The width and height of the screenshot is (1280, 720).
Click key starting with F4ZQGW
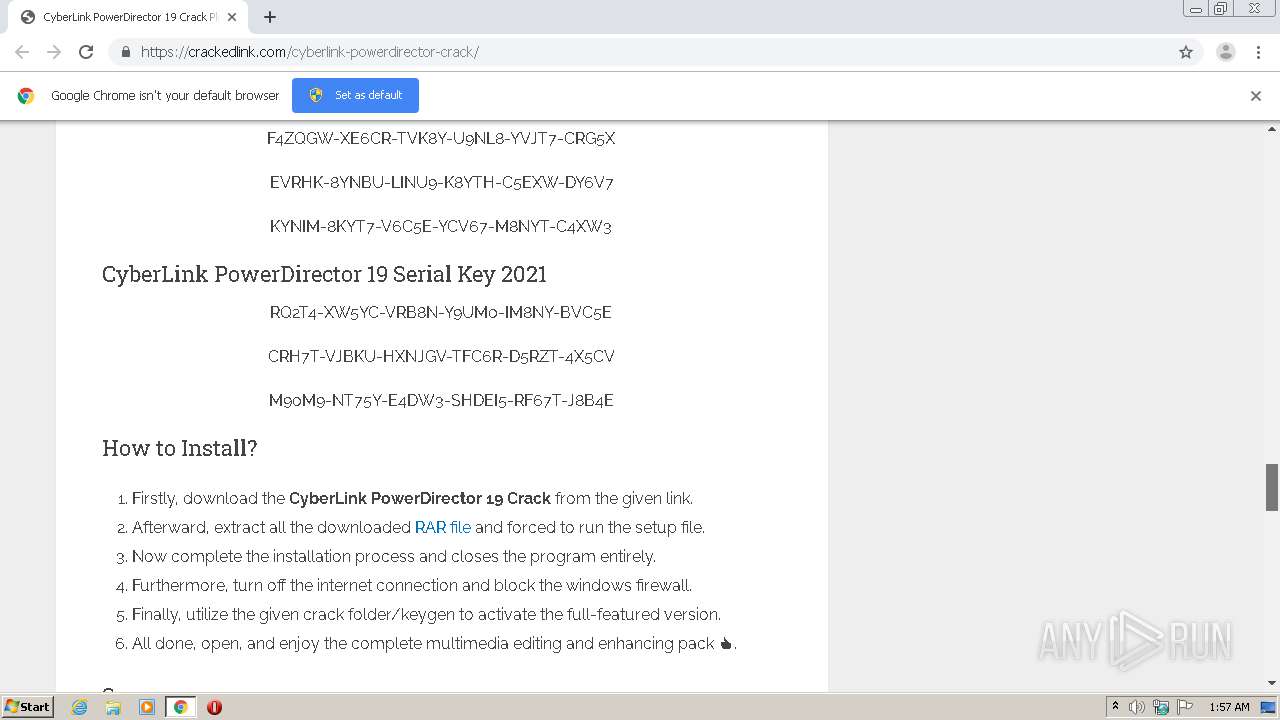441,138
